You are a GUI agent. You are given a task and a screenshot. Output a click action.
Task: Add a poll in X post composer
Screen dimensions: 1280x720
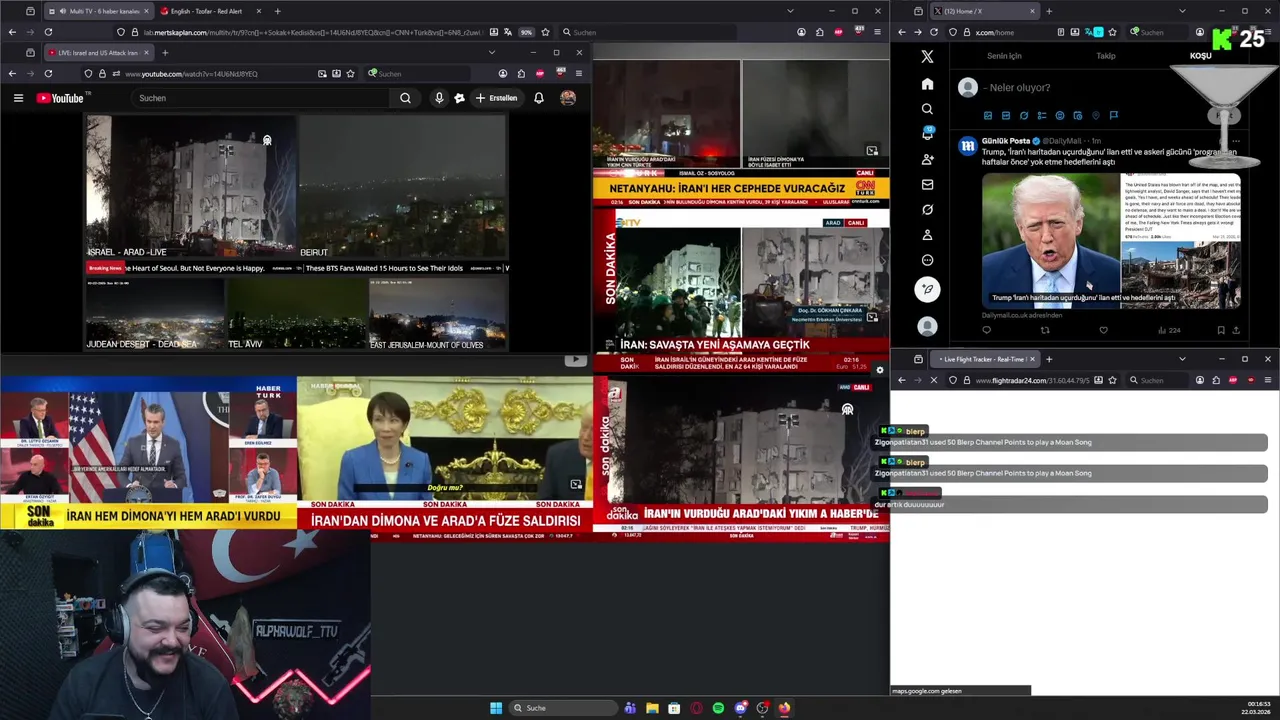pos(1042,116)
